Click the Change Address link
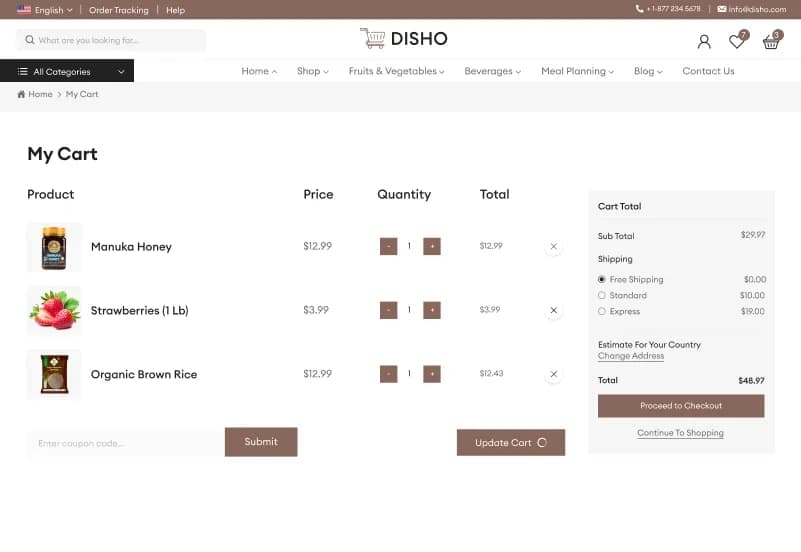The image size is (801, 552). [631, 356]
